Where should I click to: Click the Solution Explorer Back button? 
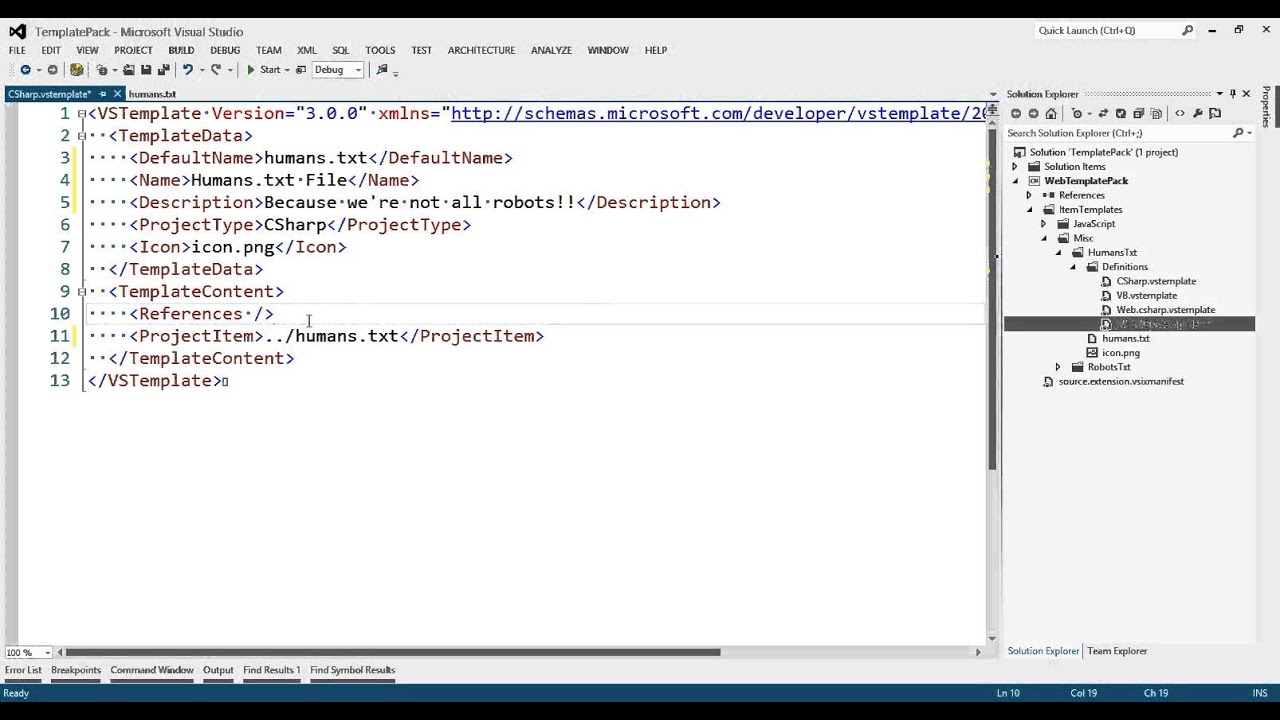1016,113
